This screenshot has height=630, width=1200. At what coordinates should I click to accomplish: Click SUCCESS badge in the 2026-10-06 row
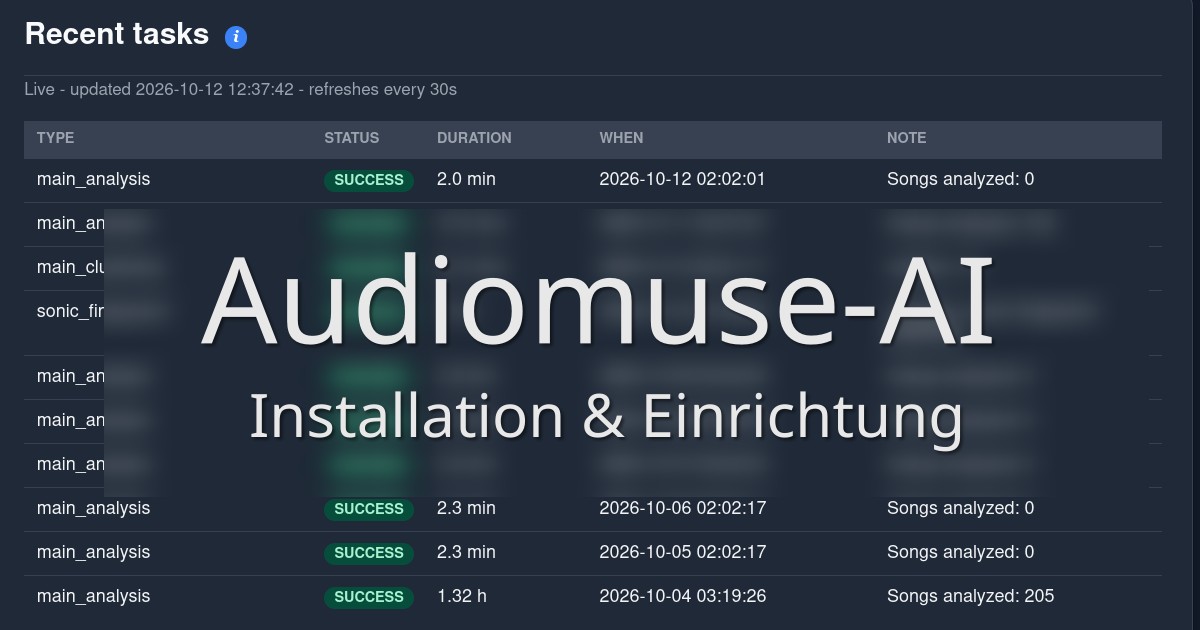(x=369, y=509)
